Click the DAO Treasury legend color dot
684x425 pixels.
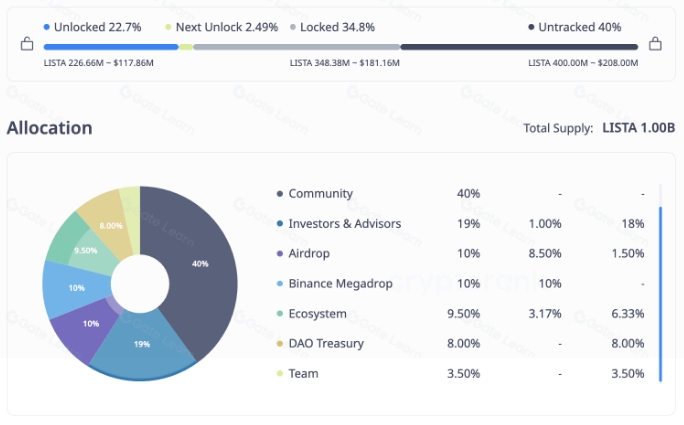[280, 343]
